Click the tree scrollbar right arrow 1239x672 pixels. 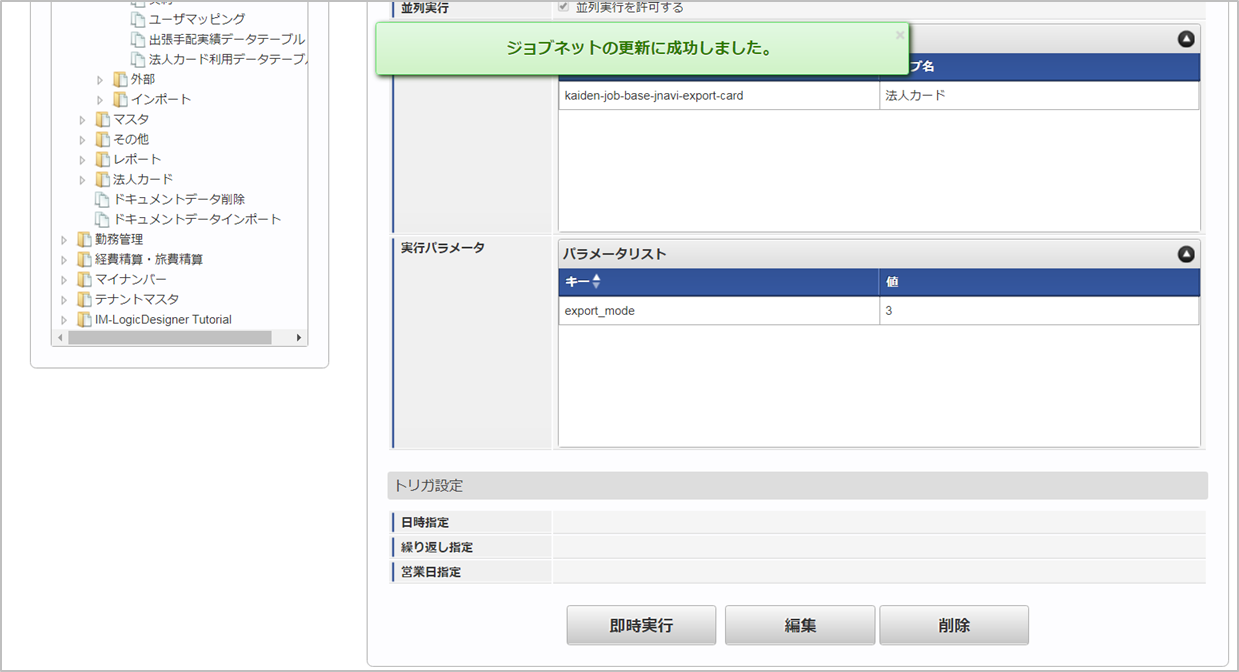pyautogui.click(x=298, y=338)
